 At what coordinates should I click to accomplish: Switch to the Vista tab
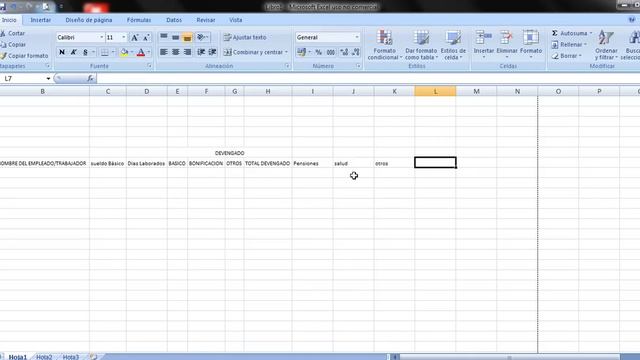(x=236, y=20)
